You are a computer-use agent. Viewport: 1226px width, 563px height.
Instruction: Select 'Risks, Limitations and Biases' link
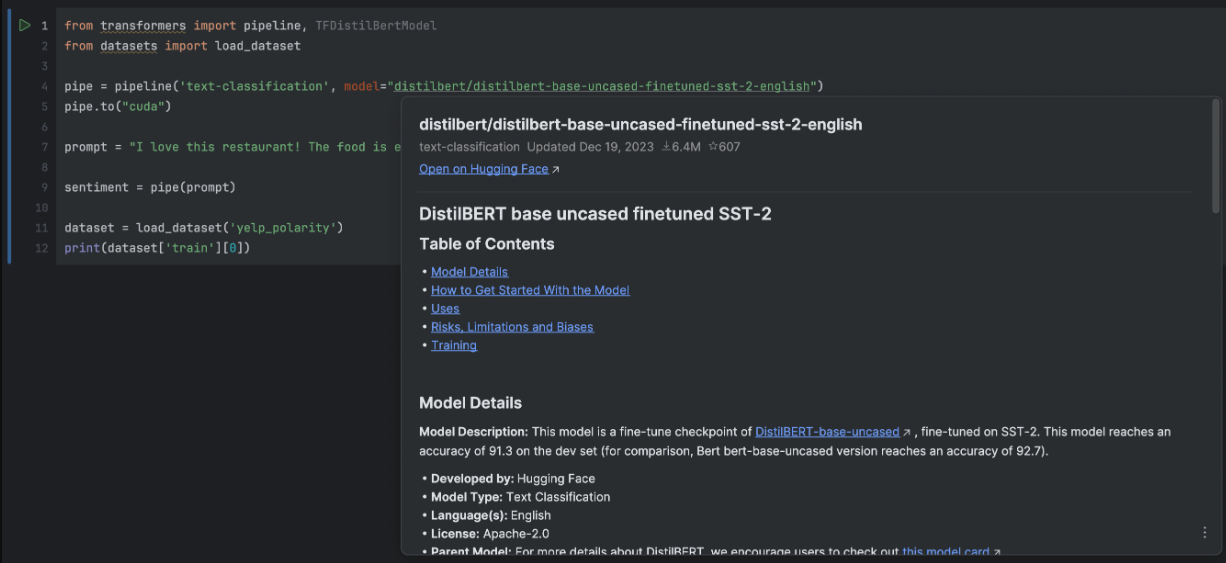pos(512,327)
